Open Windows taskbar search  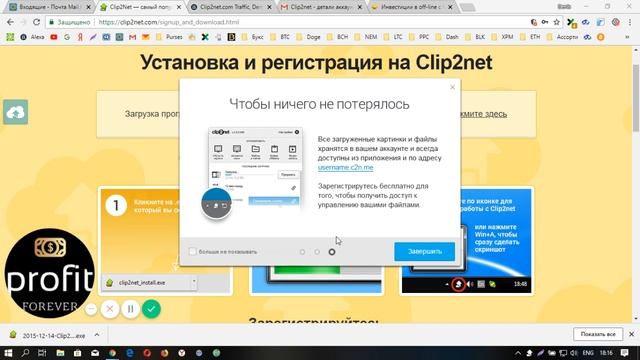[x=25, y=353]
